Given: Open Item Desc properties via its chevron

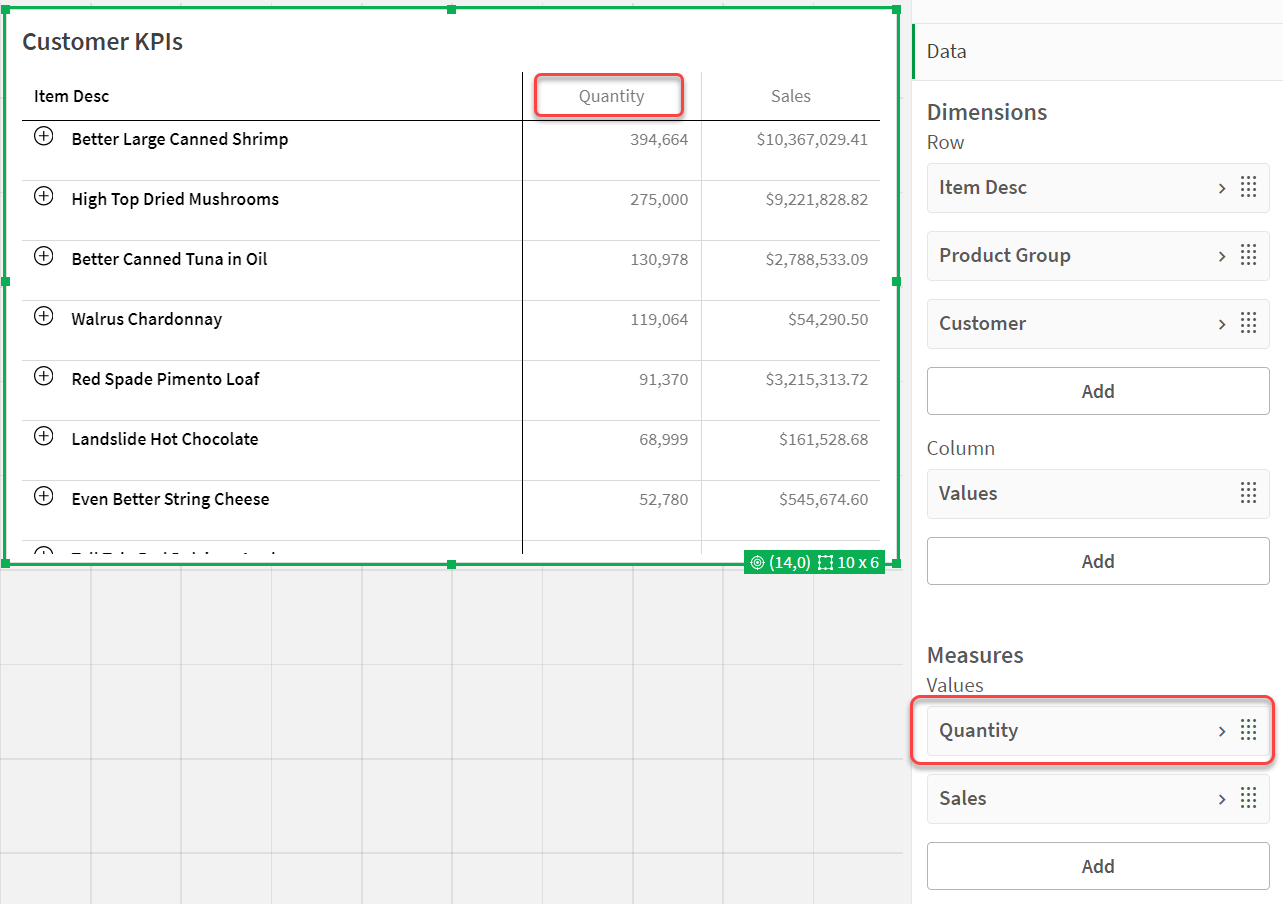Looking at the screenshot, I should point(1221,187).
